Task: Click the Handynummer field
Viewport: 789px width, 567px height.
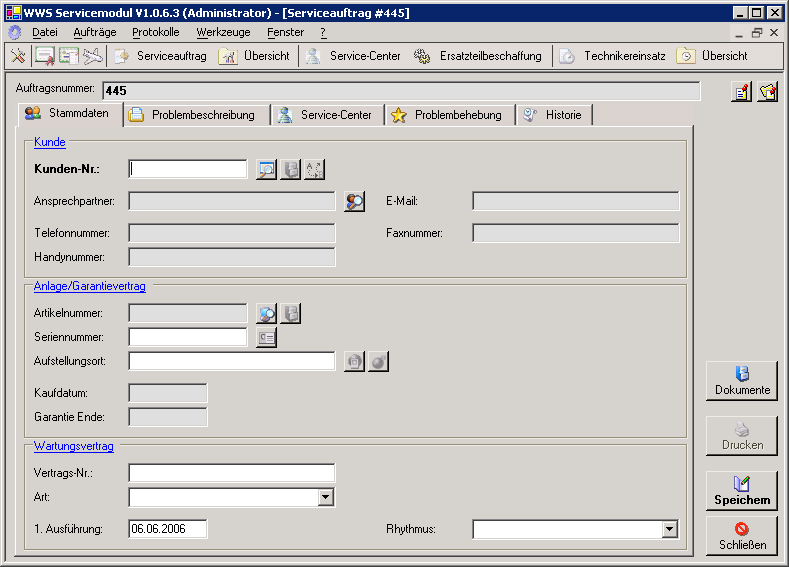Action: pos(232,257)
